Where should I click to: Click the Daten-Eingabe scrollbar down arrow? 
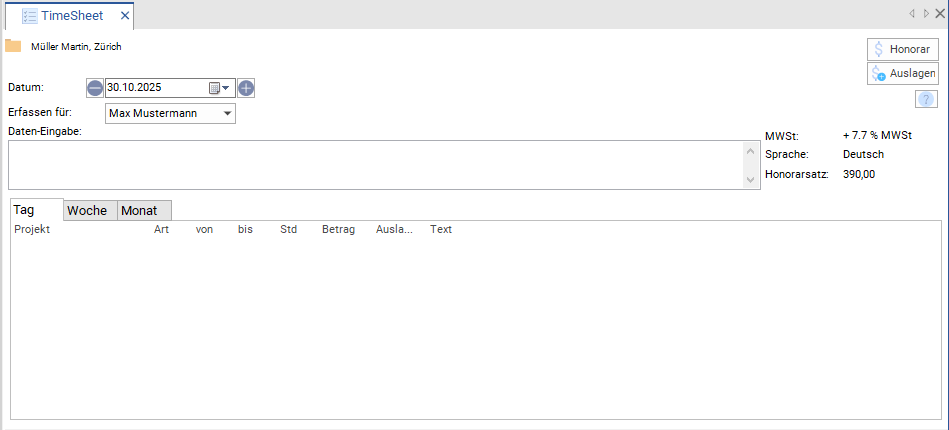click(x=750, y=180)
